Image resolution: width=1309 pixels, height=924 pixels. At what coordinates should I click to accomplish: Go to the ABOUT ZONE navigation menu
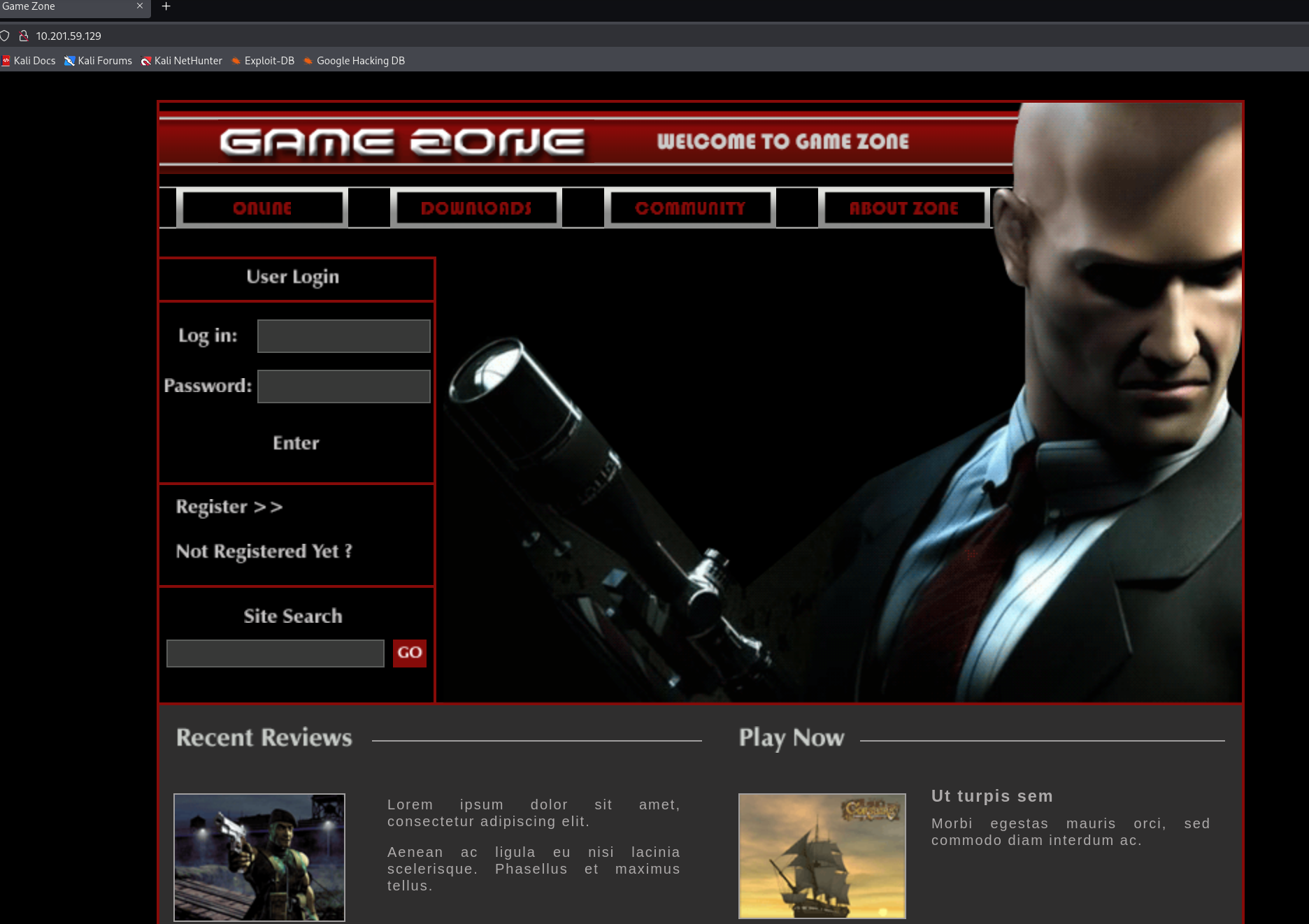904,208
